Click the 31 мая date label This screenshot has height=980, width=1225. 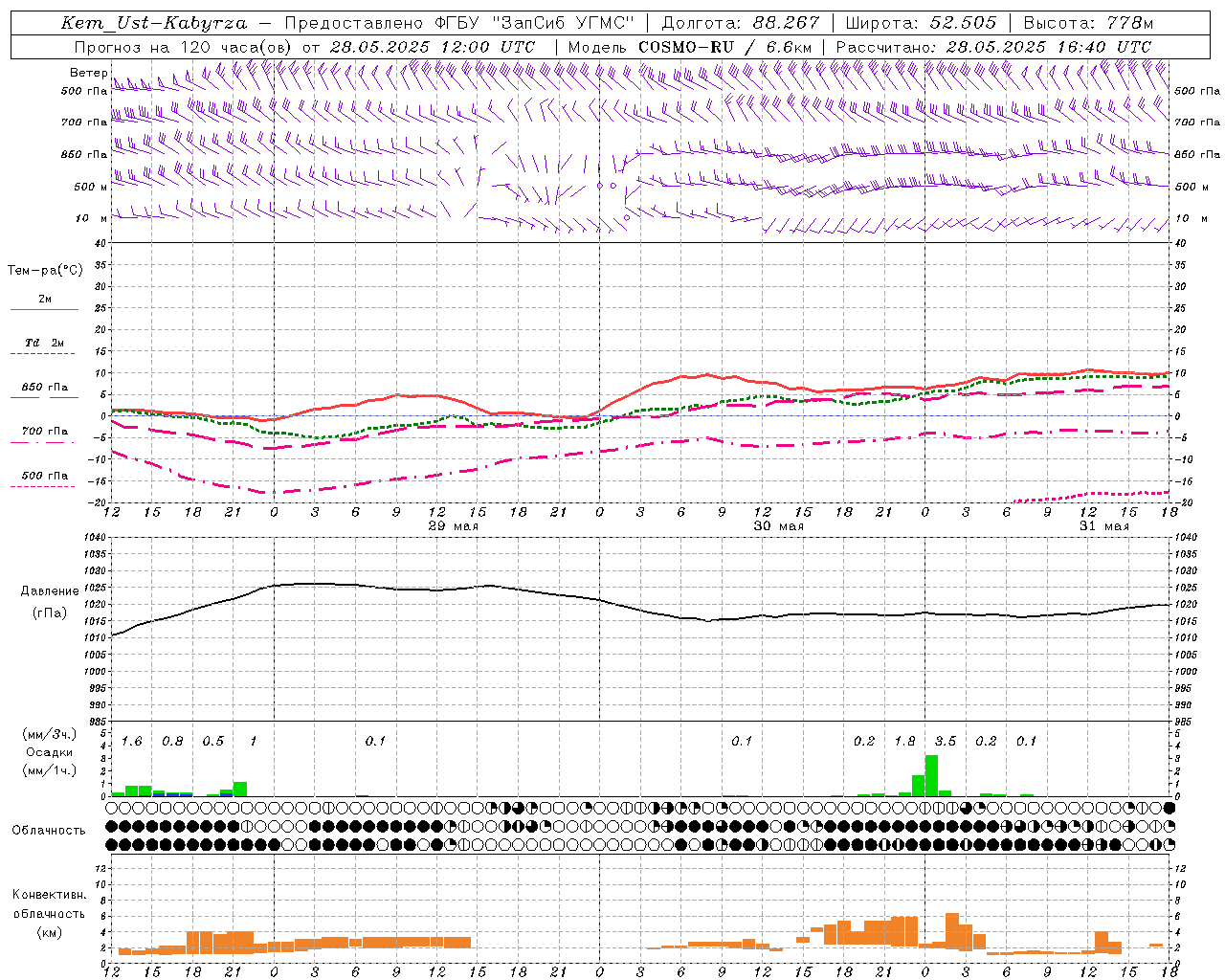click(x=1103, y=526)
